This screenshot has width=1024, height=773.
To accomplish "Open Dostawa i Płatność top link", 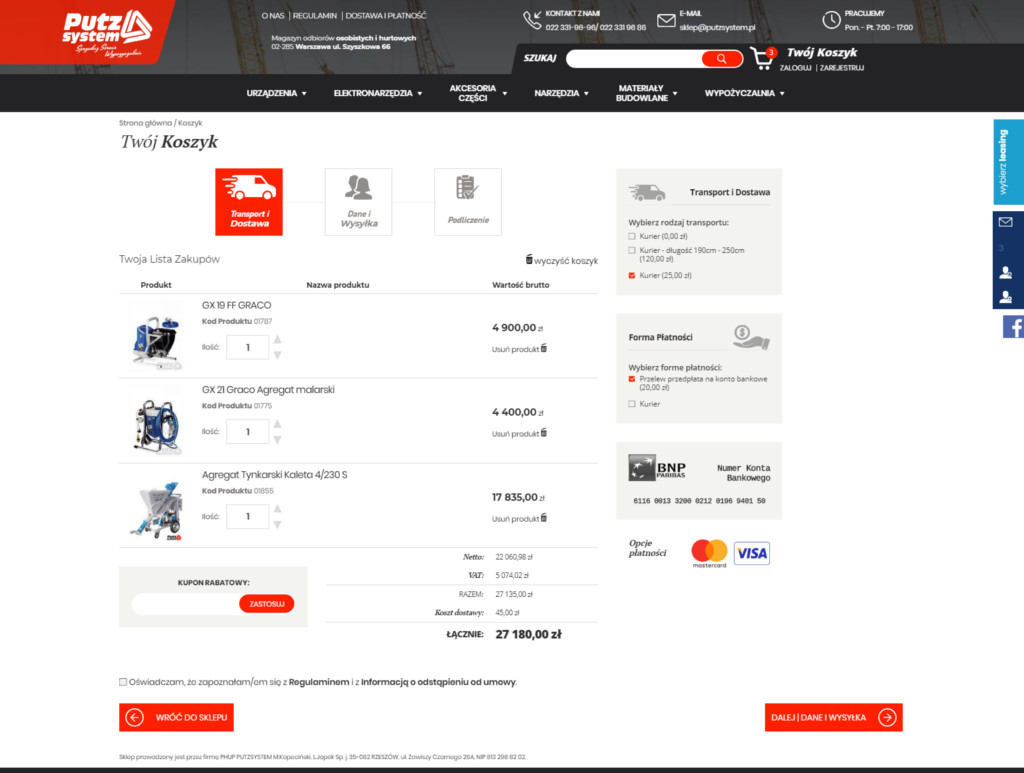I will (x=385, y=16).
